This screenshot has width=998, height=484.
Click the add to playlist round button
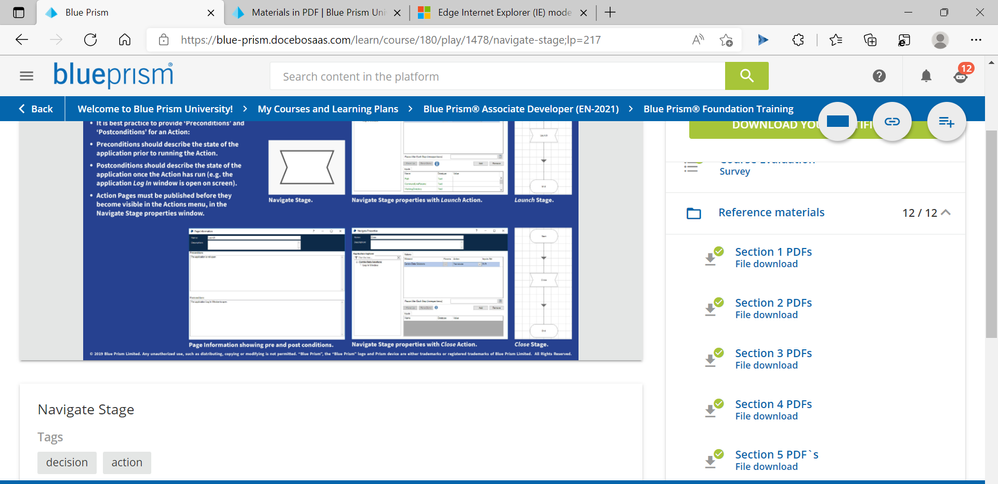pos(947,121)
